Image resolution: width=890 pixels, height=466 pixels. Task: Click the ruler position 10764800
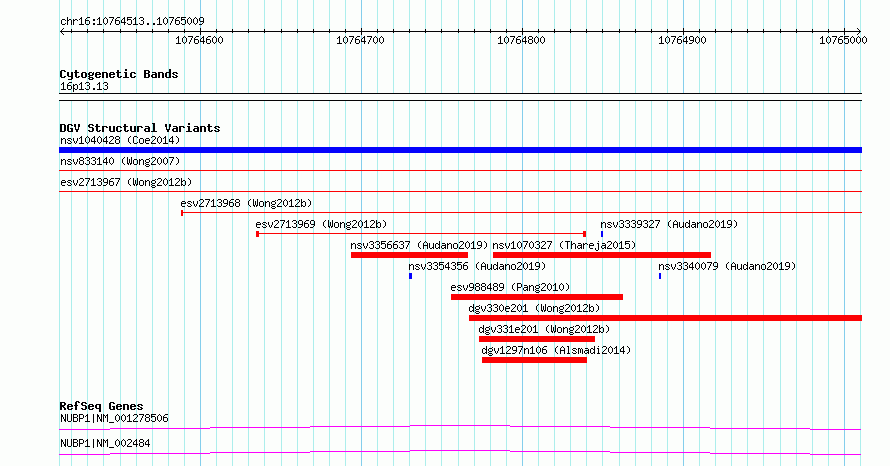click(x=521, y=40)
